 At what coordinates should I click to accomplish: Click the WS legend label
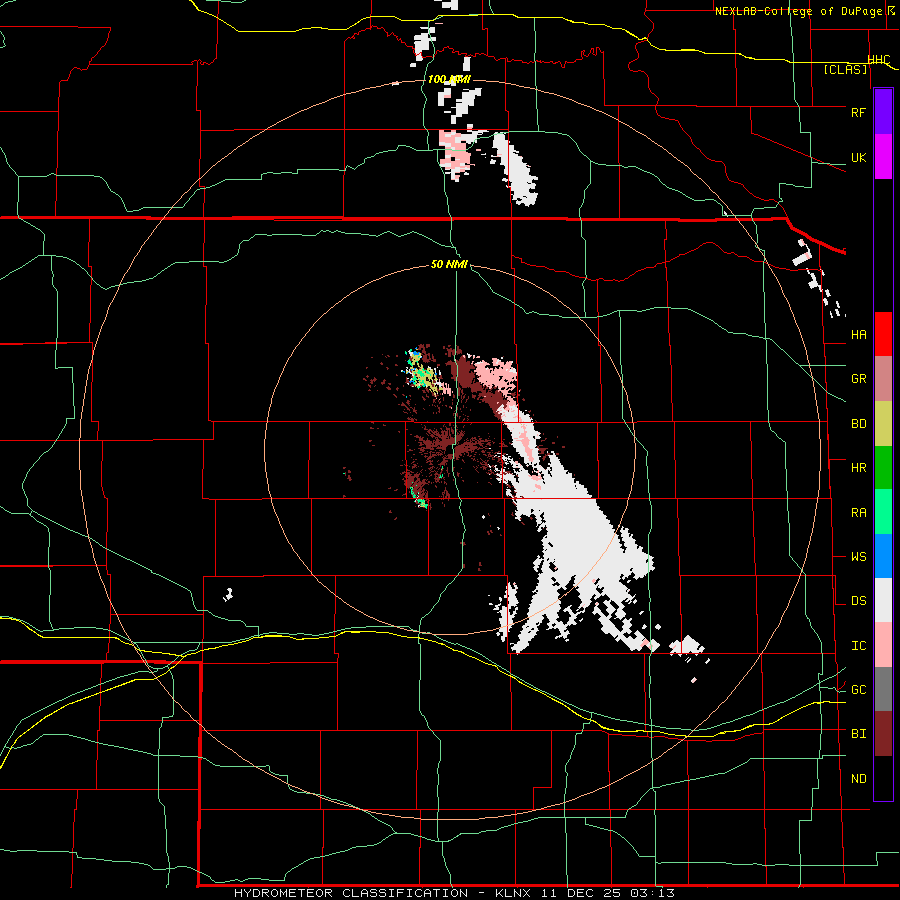coord(858,557)
